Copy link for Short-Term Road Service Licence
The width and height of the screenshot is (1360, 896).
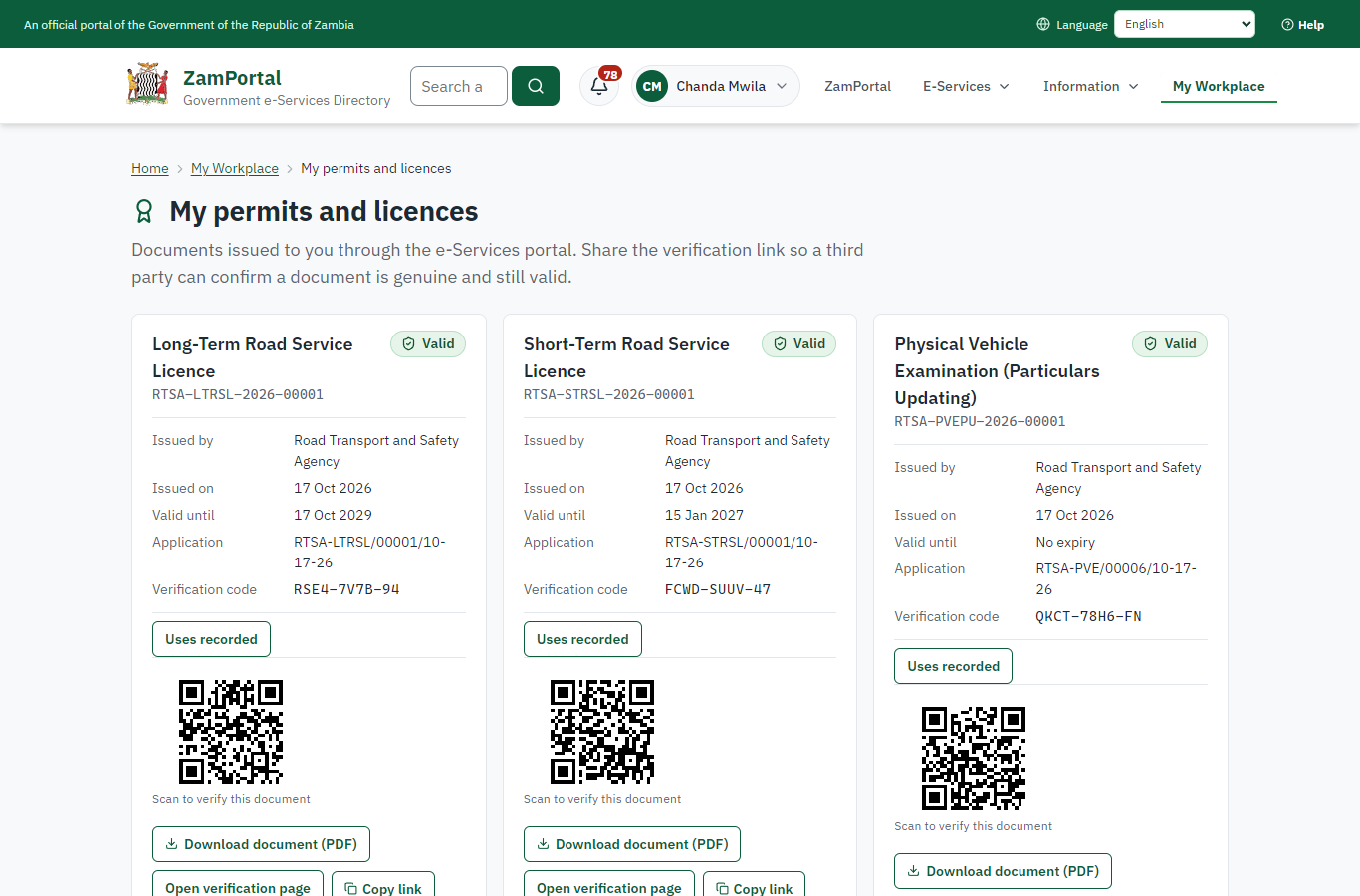pyautogui.click(x=755, y=884)
